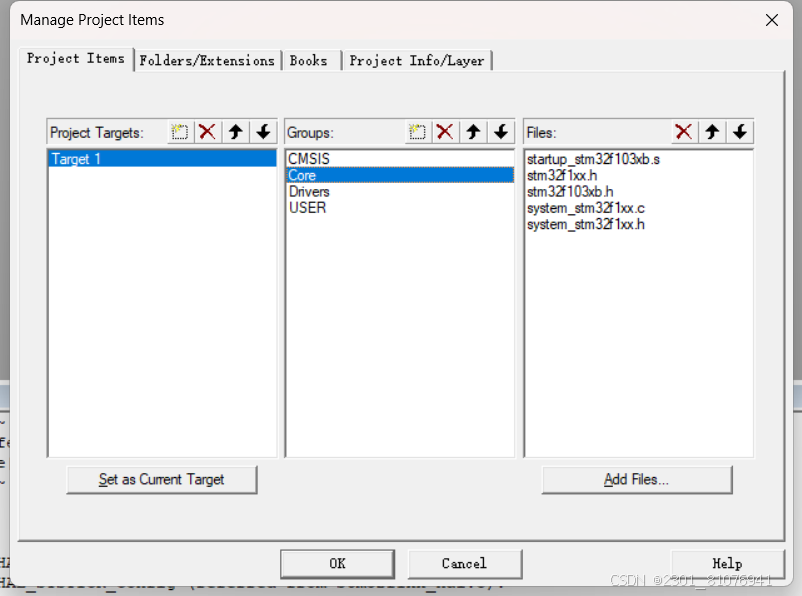Create a new group
The width and height of the screenshot is (802, 596).
coord(417,132)
